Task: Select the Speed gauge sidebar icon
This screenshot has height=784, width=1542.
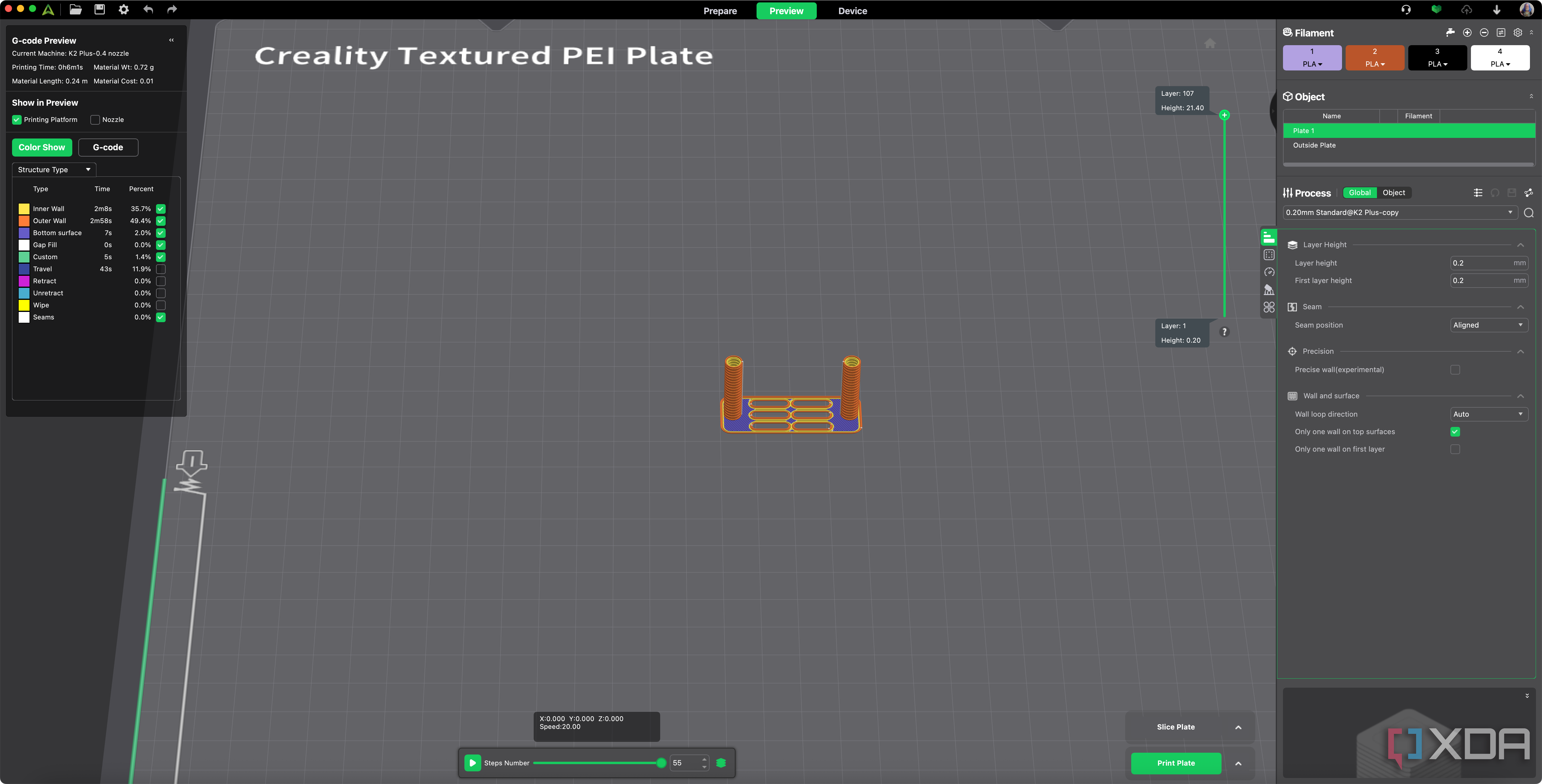Action: click(x=1269, y=272)
